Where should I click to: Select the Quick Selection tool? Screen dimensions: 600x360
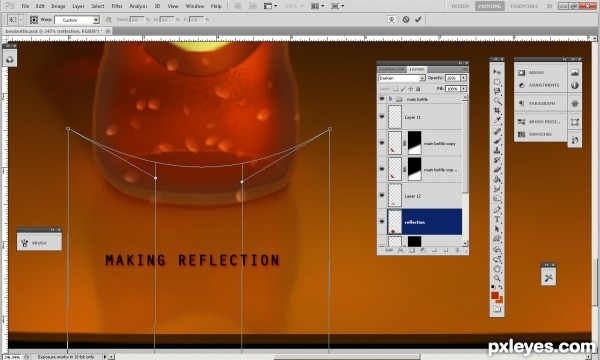pyautogui.click(x=497, y=101)
